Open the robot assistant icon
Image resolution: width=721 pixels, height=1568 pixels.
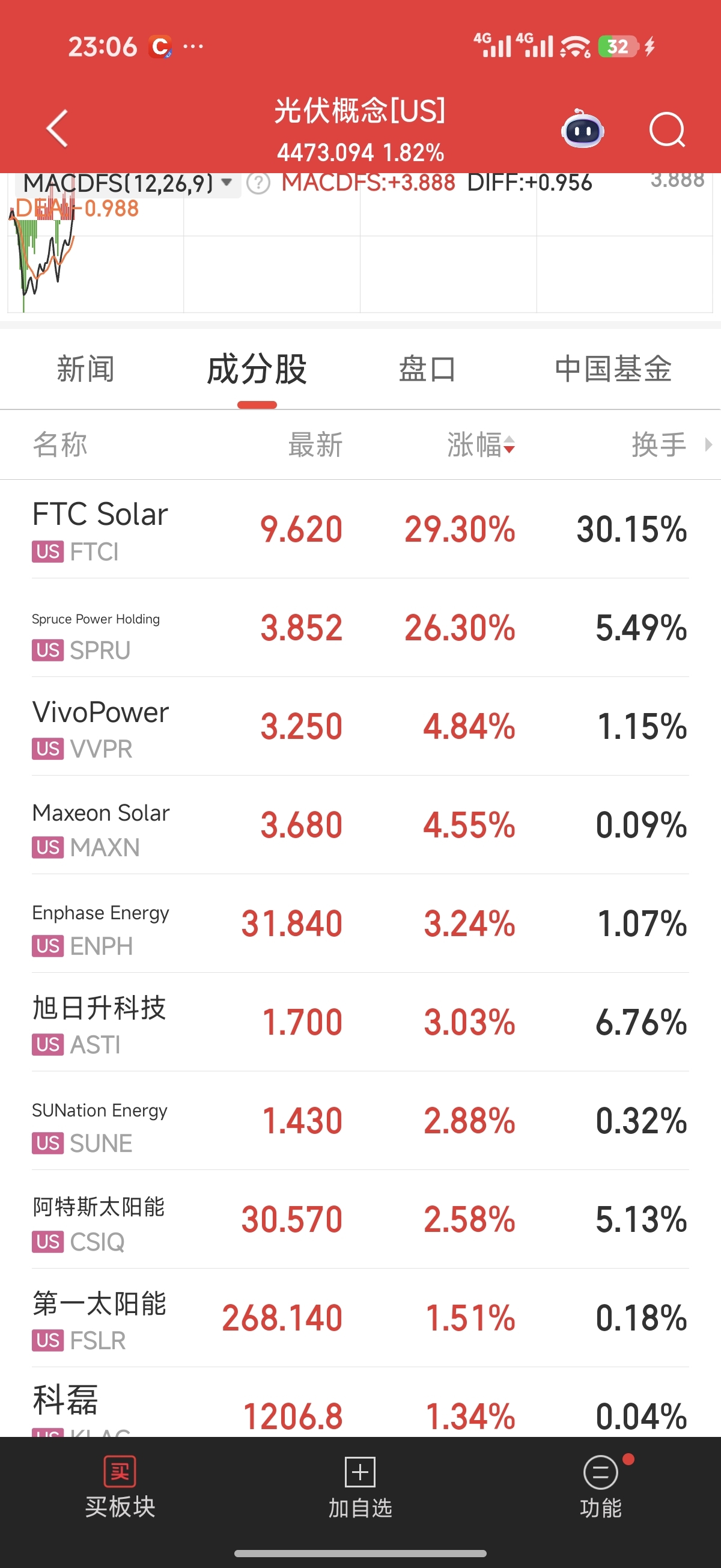(x=582, y=130)
